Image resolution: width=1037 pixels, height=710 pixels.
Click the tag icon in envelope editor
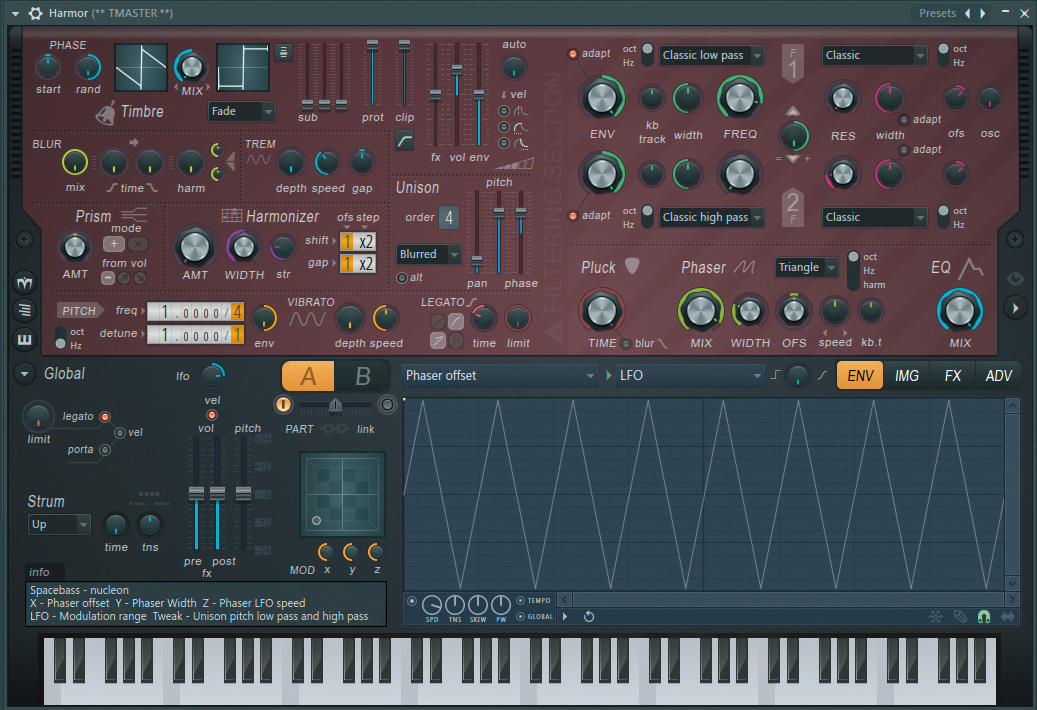pyautogui.click(x=960, y=617)
